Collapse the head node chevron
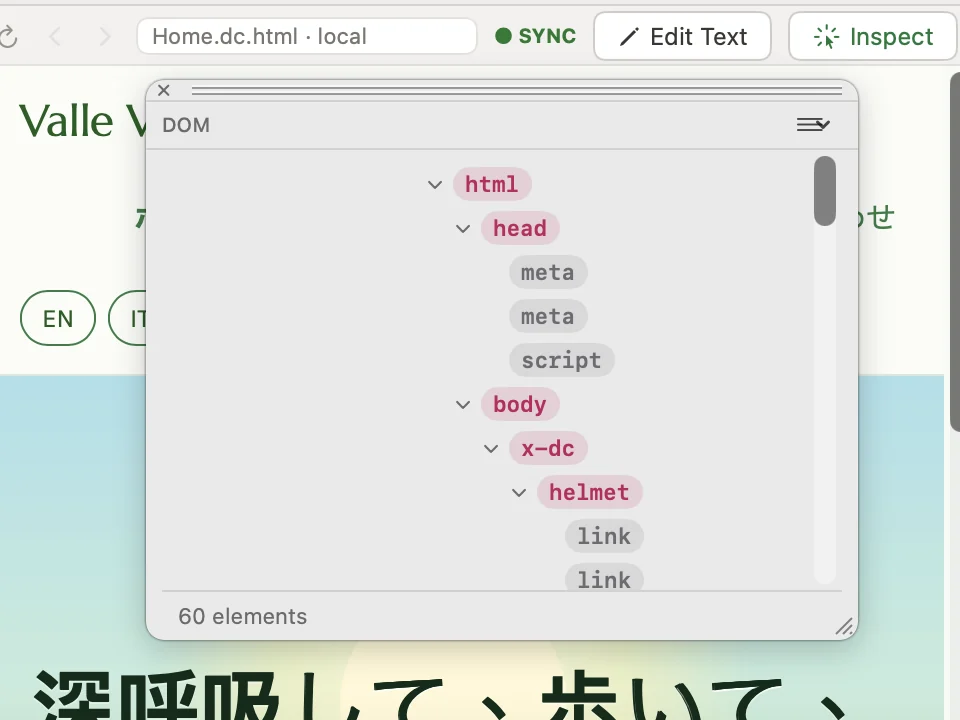The image size is (960, 720). pyautogui.click(x=463, y=228)
